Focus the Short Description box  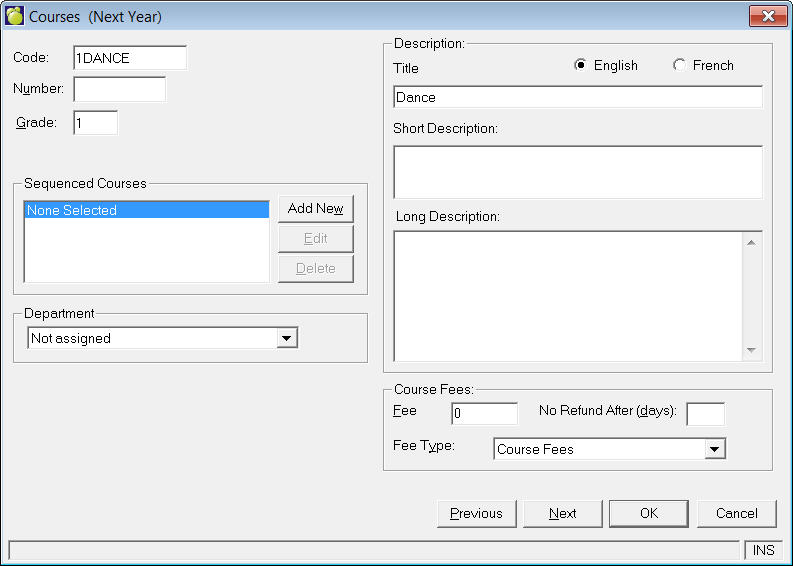pos(578,172)
